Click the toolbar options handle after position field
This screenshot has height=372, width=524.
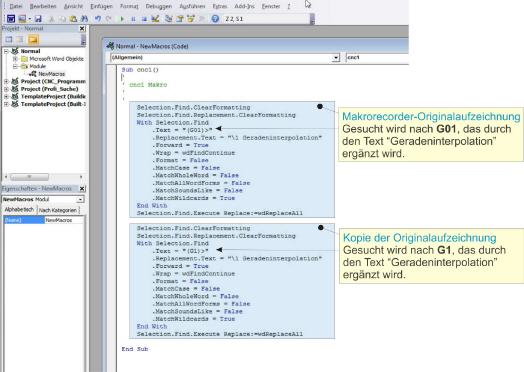click(312, 19)
